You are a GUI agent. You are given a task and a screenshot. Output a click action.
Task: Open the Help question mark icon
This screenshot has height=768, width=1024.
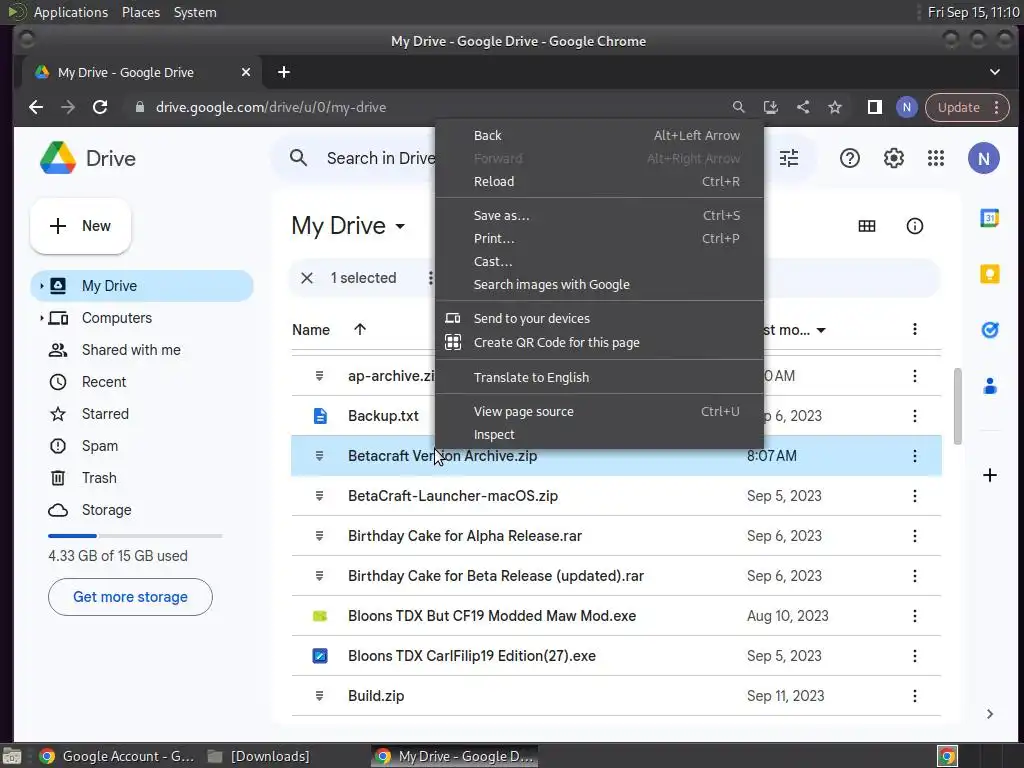coord(850,158)
